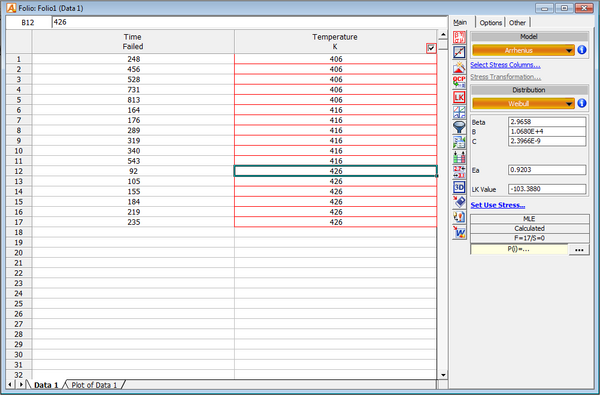Open the four-panel overlay plots icon
This screenshot has width=600, height=395.
tap(459, 112)
